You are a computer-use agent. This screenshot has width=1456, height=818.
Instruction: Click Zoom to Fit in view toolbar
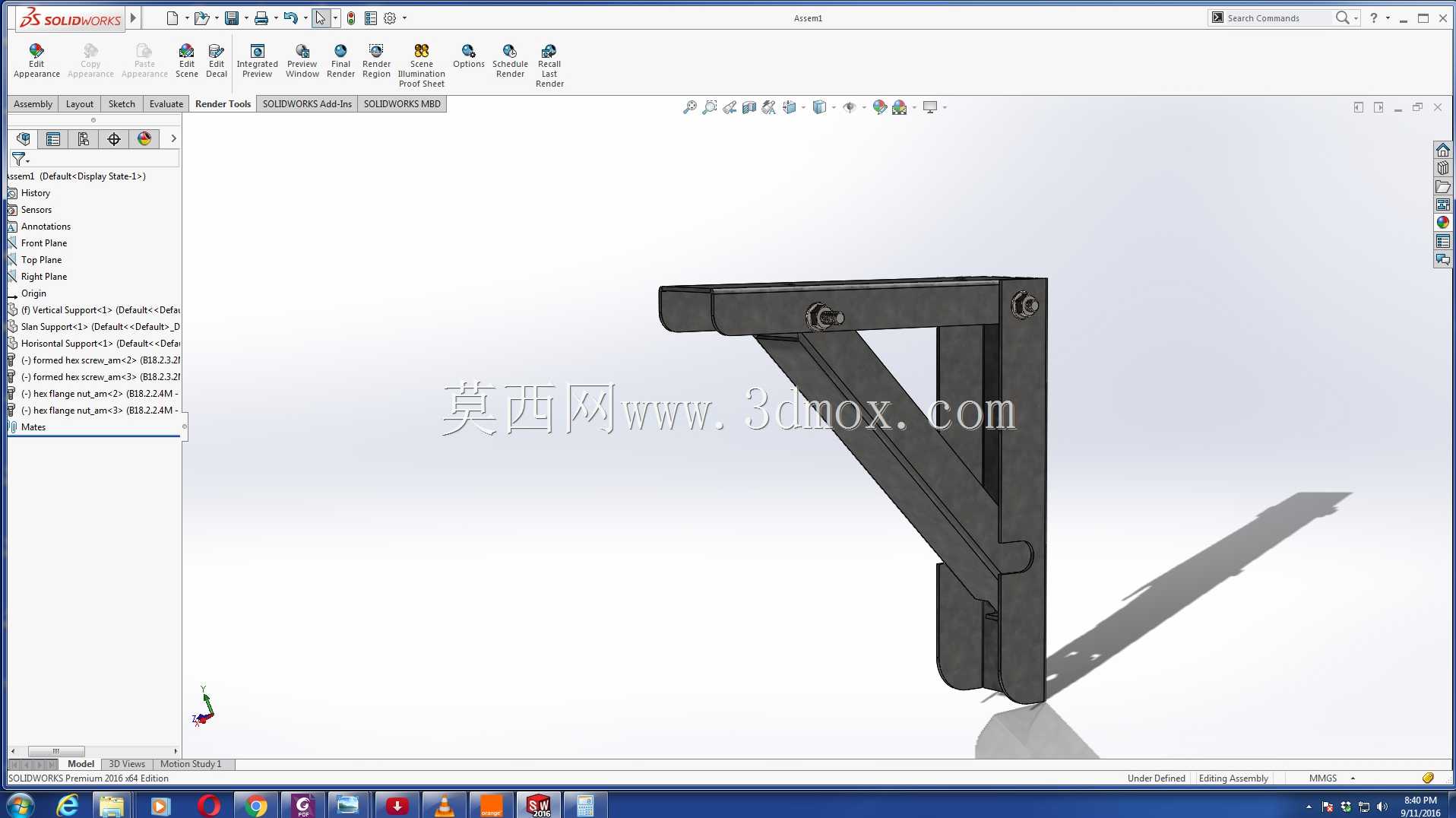coord(690,107)
